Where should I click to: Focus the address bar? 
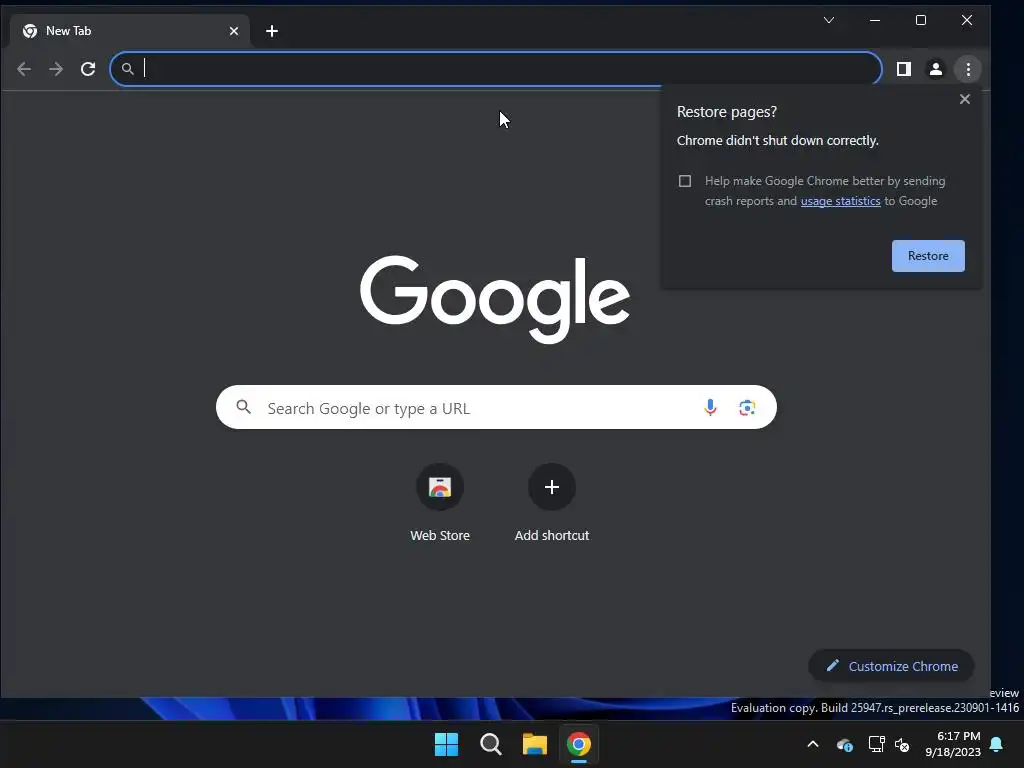[x=496, y=69]
